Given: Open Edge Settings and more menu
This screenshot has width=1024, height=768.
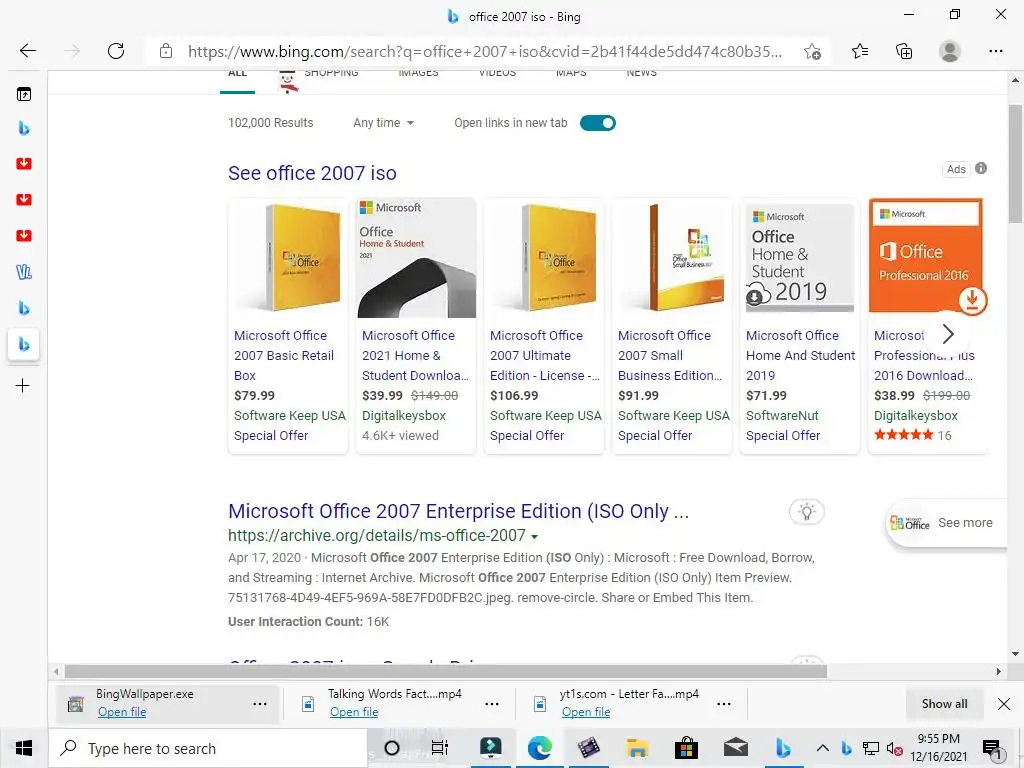Looking at the screenshot, I should [x=995, y=51].
